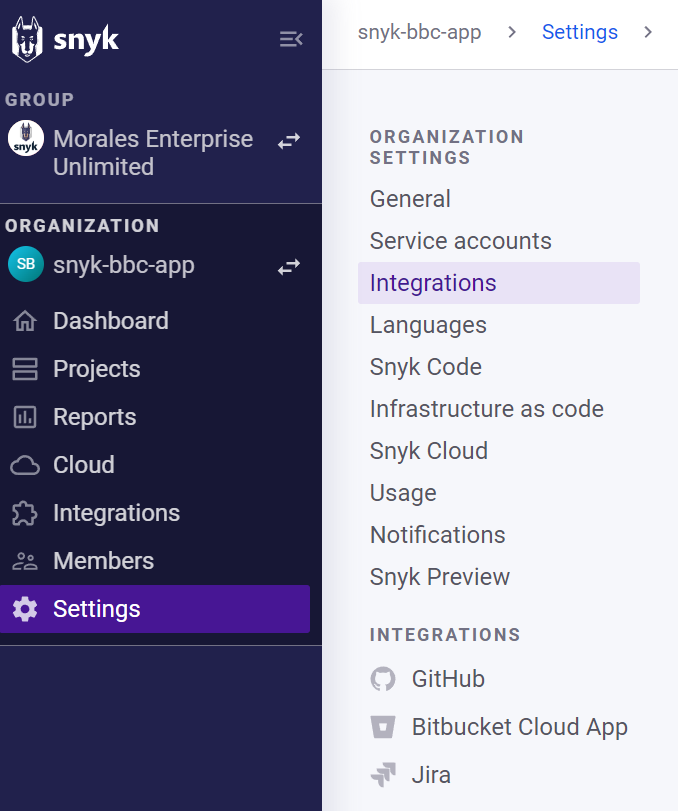This screenshot has height=811, width=678.
Task: Click chevron after Settings breadcrumb
Action: coord(648,32)
